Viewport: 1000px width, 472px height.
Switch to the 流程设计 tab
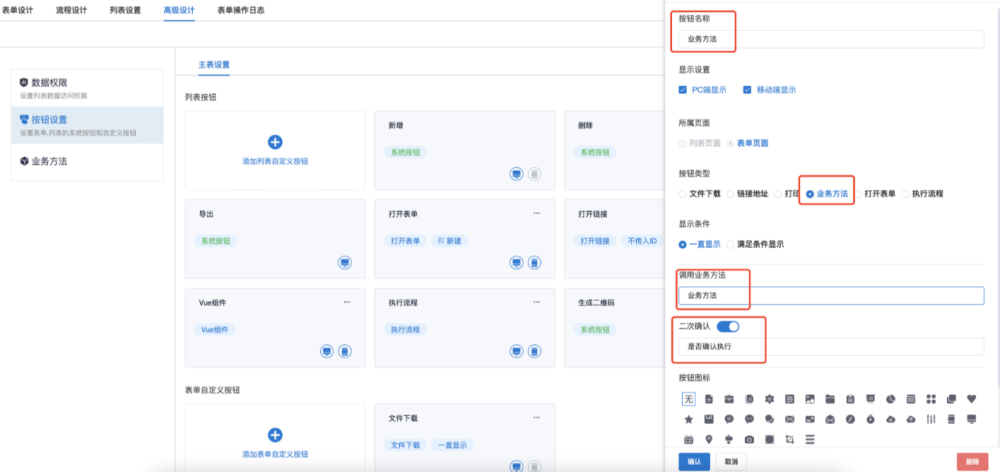tap(71, 10)
